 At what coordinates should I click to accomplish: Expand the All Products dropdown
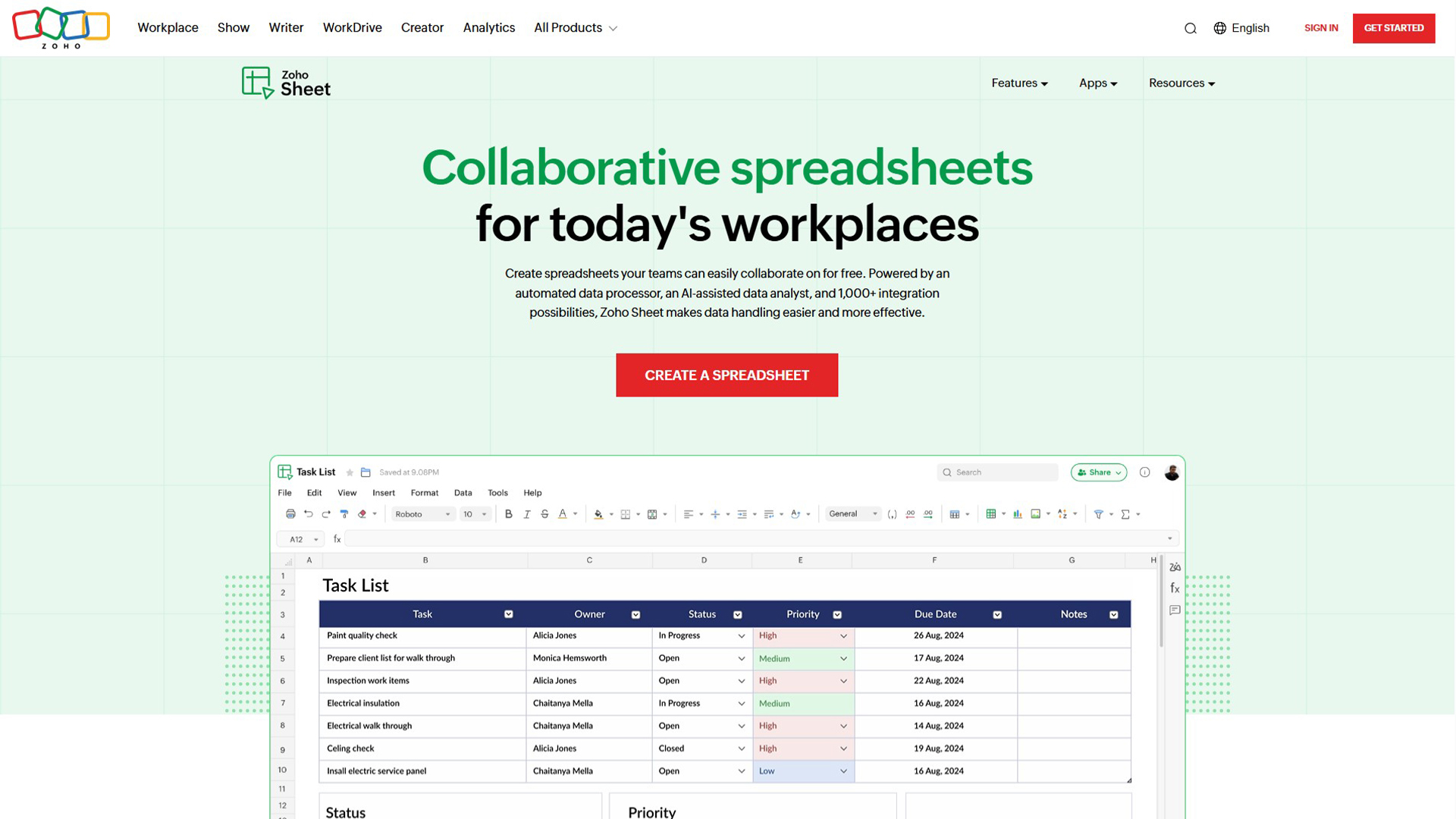click(576, 28)
